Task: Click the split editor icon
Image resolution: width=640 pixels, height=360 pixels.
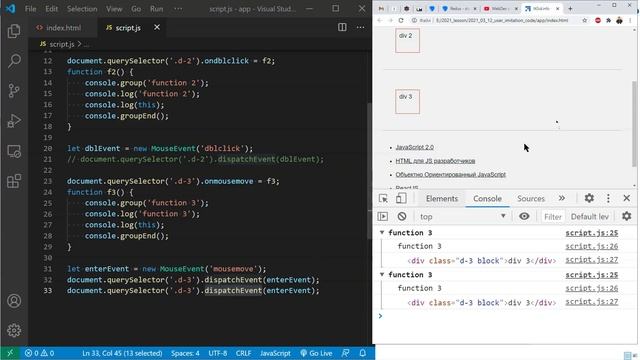Action: tap(342, 27)
